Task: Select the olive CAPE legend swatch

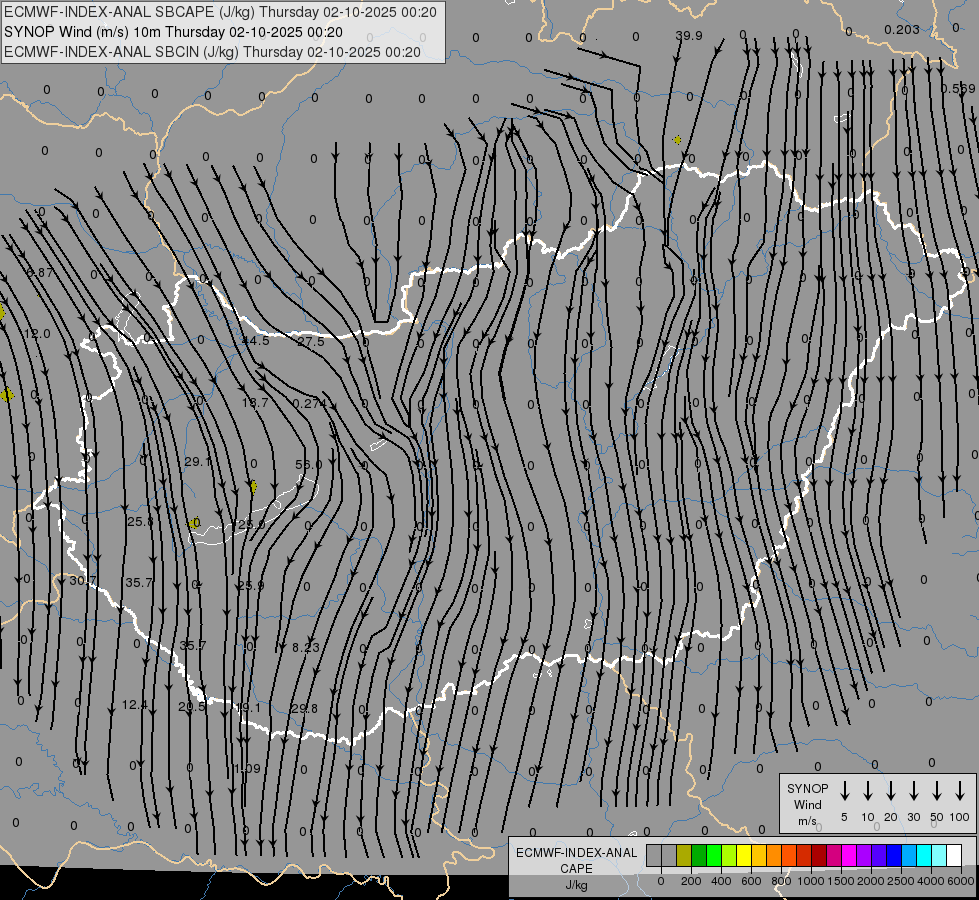Action: 684,855
